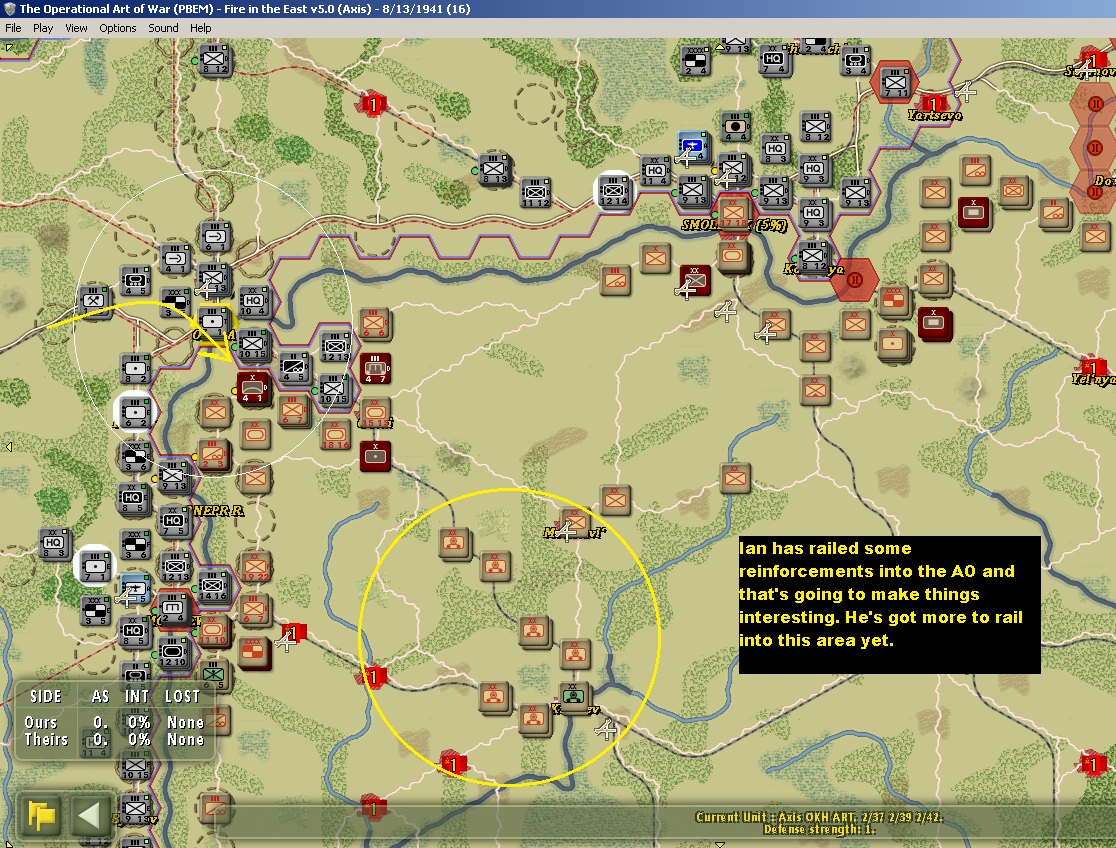Select the blue air unit northwest of Smolensk
This screenshot has height=848, width=1116.
coord(691,147)
